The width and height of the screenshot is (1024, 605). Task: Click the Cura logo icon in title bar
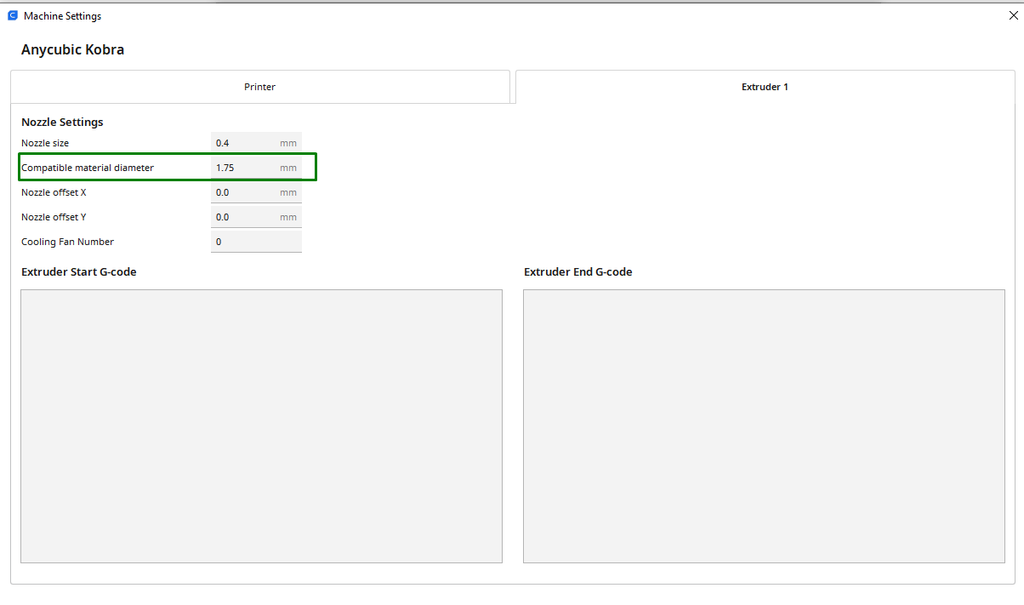(12, 16)
